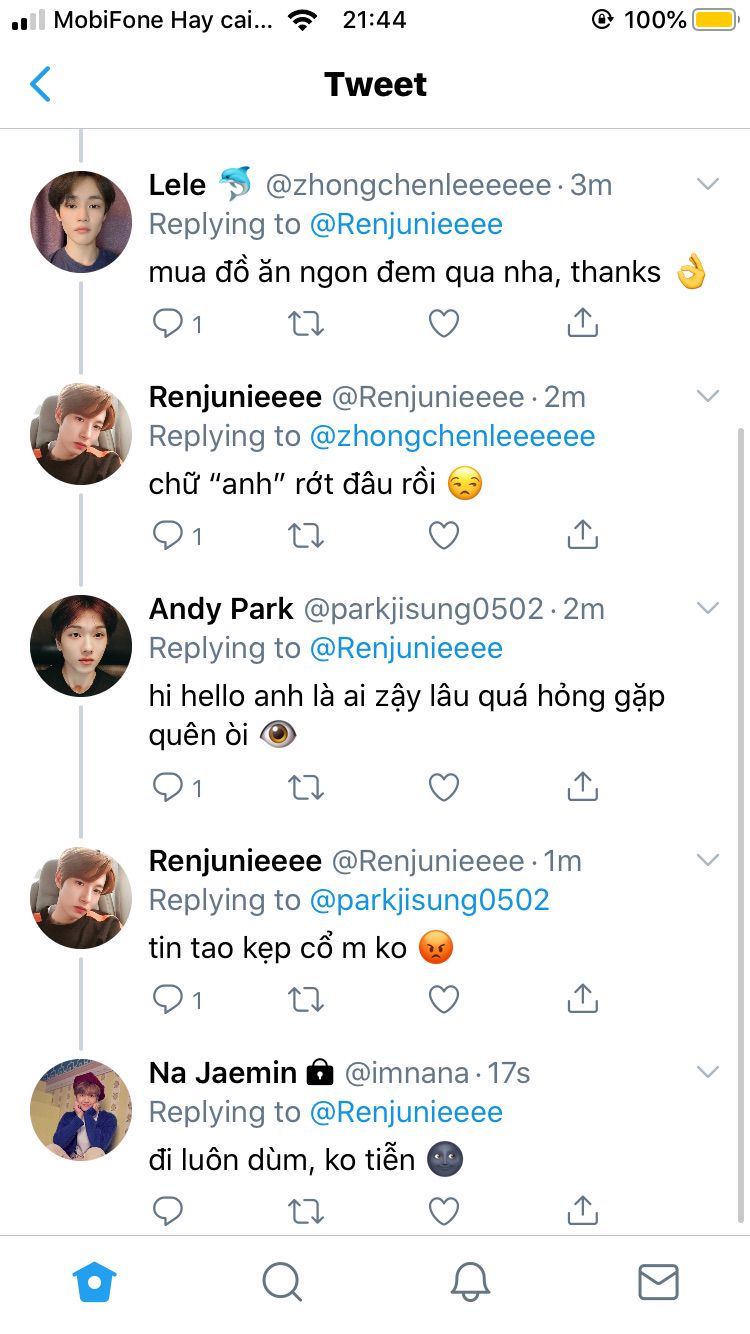
Task: Retweet Andy Park's reply
Action: 305,788
